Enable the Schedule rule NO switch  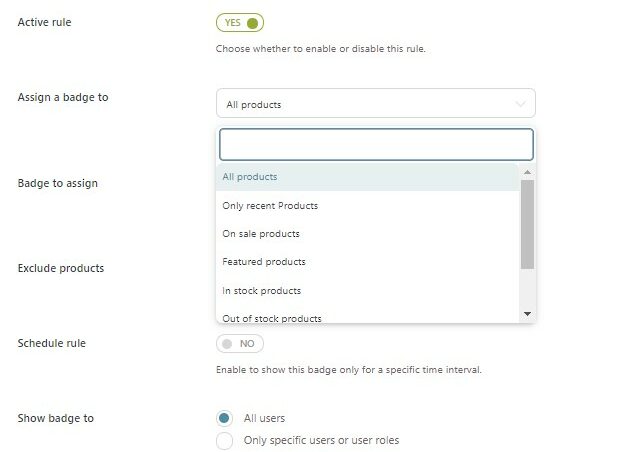240,344
